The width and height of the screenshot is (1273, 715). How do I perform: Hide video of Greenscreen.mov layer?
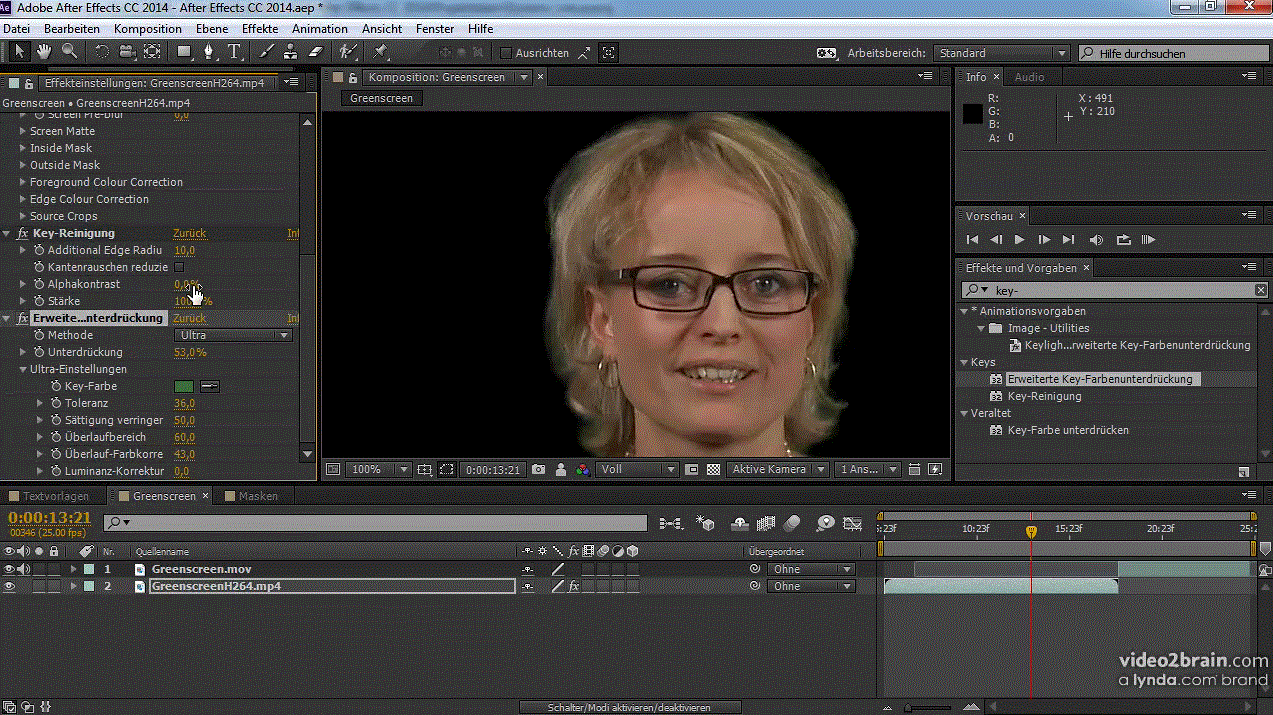point(9,569)
